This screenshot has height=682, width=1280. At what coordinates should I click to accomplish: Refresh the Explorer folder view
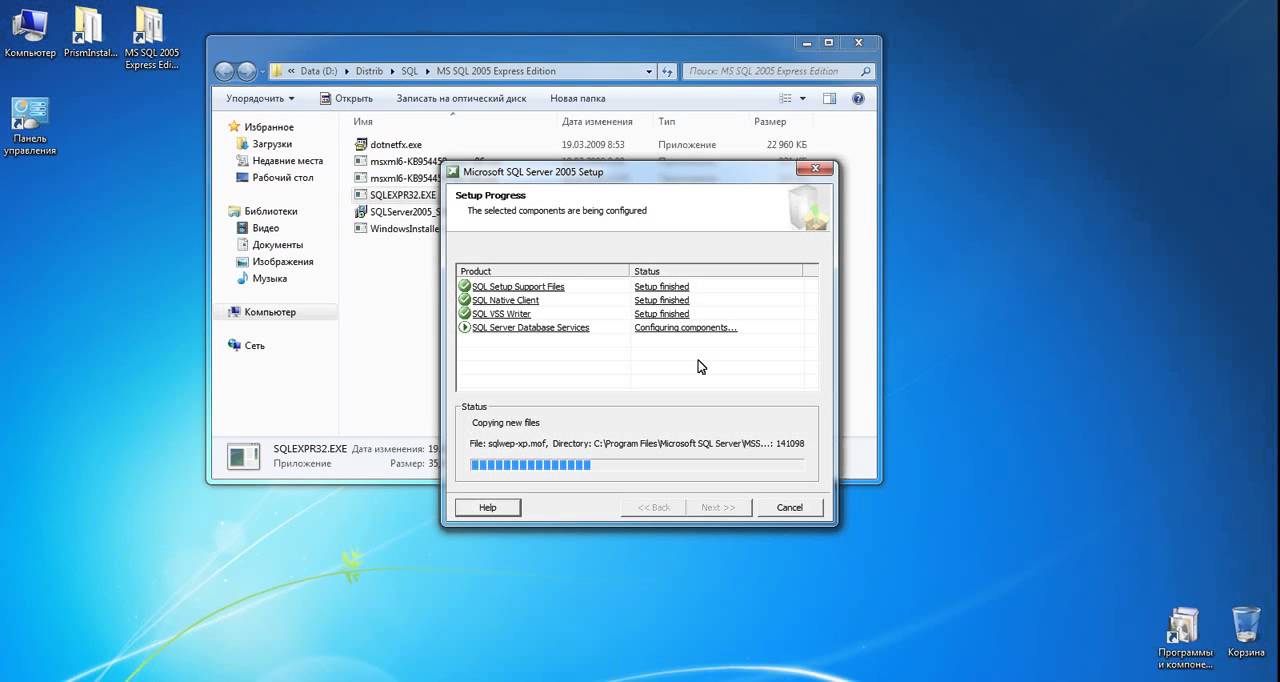coord(668,72)
